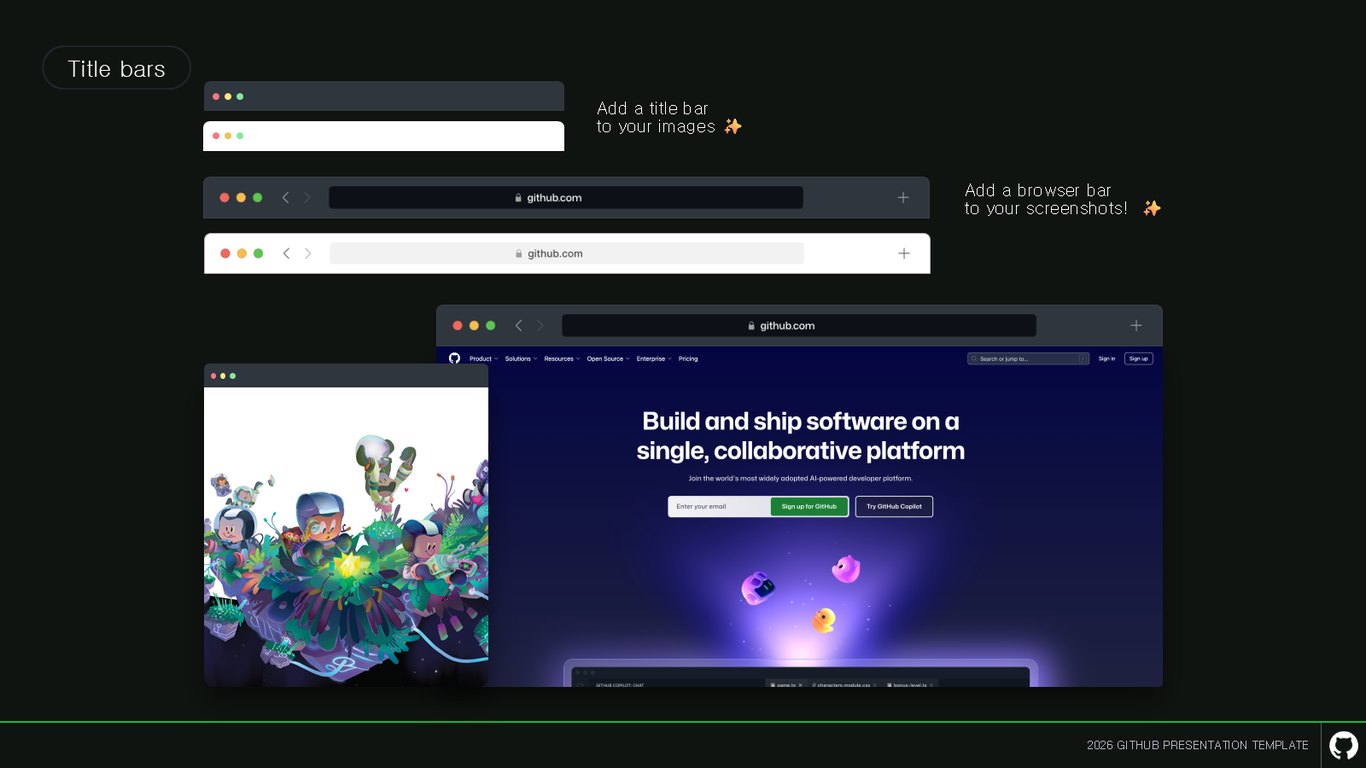The image size is (1366, 768).
Task: Select the astronaut illustration image
Action: (346, 536)
